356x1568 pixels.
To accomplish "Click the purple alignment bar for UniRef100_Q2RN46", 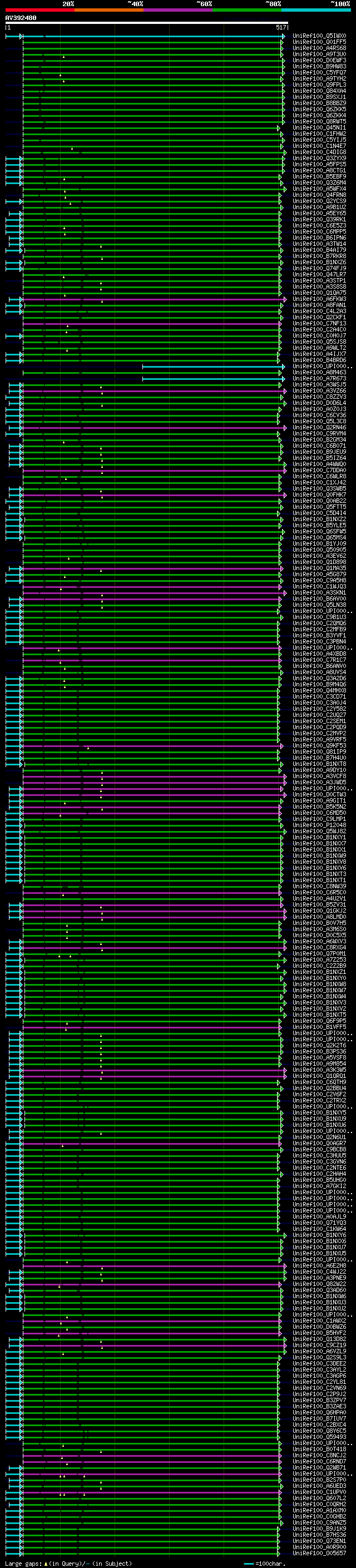I will (152, 427).
